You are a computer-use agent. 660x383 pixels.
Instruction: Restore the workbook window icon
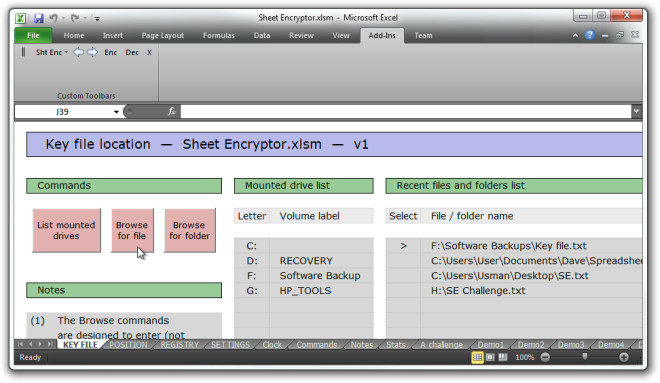point(620,35)
